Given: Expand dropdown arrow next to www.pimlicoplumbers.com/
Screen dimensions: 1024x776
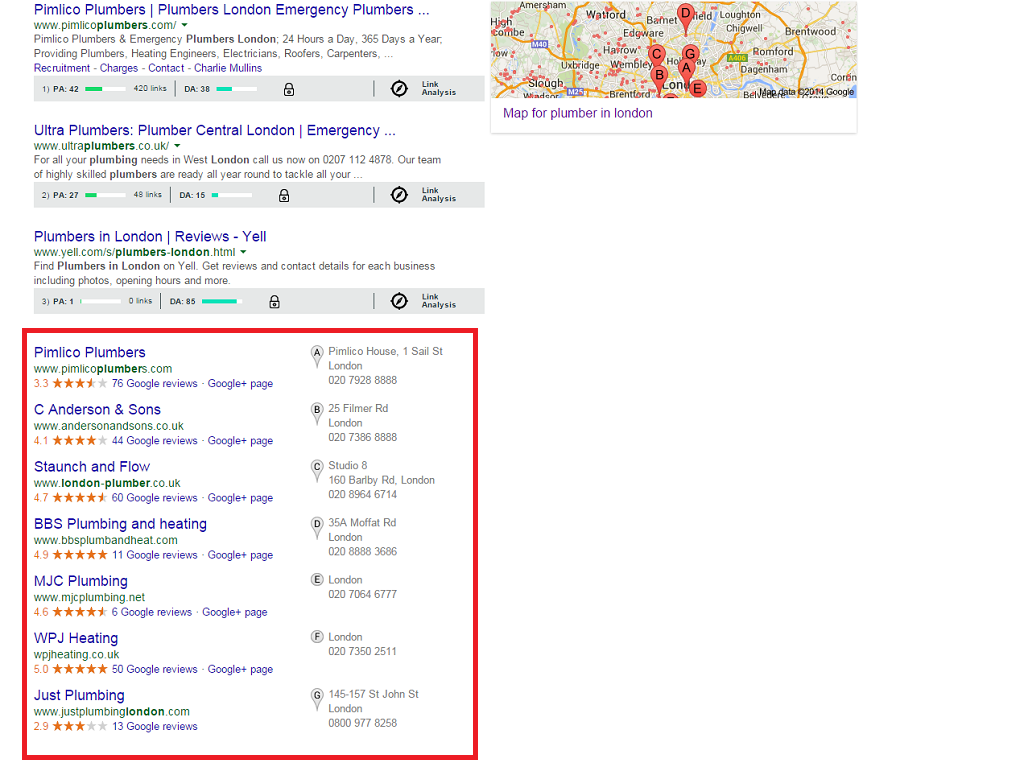Looking at the screenshot, I should (x=185, y=25).
